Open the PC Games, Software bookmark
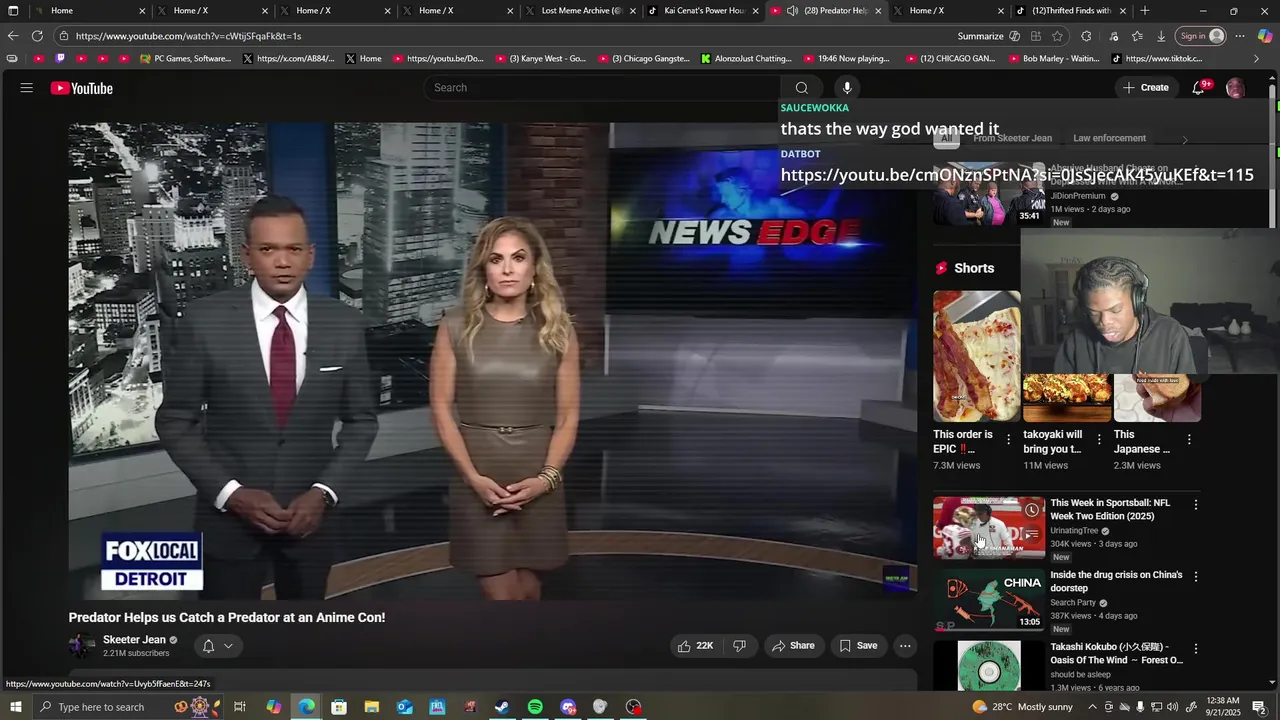Viewport: 1280px width, 720px height. (x=185, y=59)
